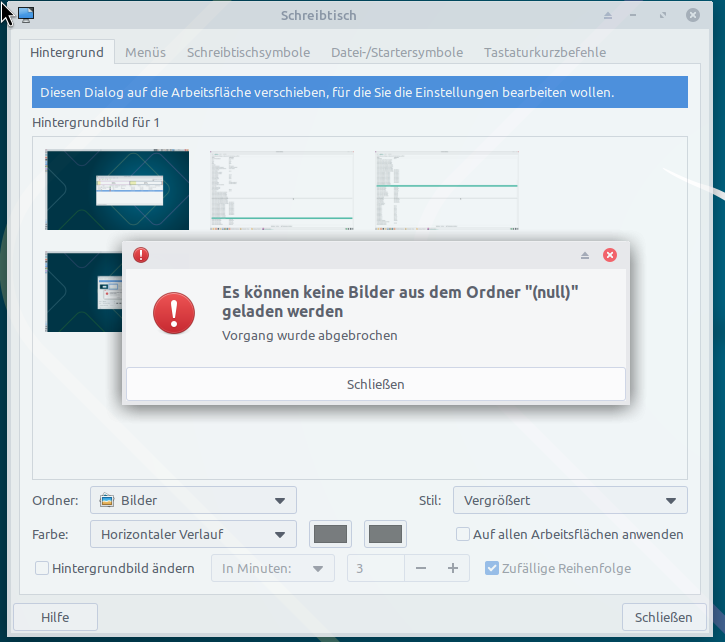Click the minus icon to decrease minutes

point(421,568)
